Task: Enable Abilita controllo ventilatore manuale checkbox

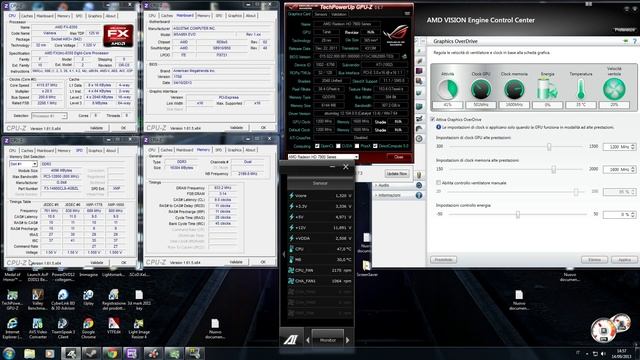Action: click(438, 183)
